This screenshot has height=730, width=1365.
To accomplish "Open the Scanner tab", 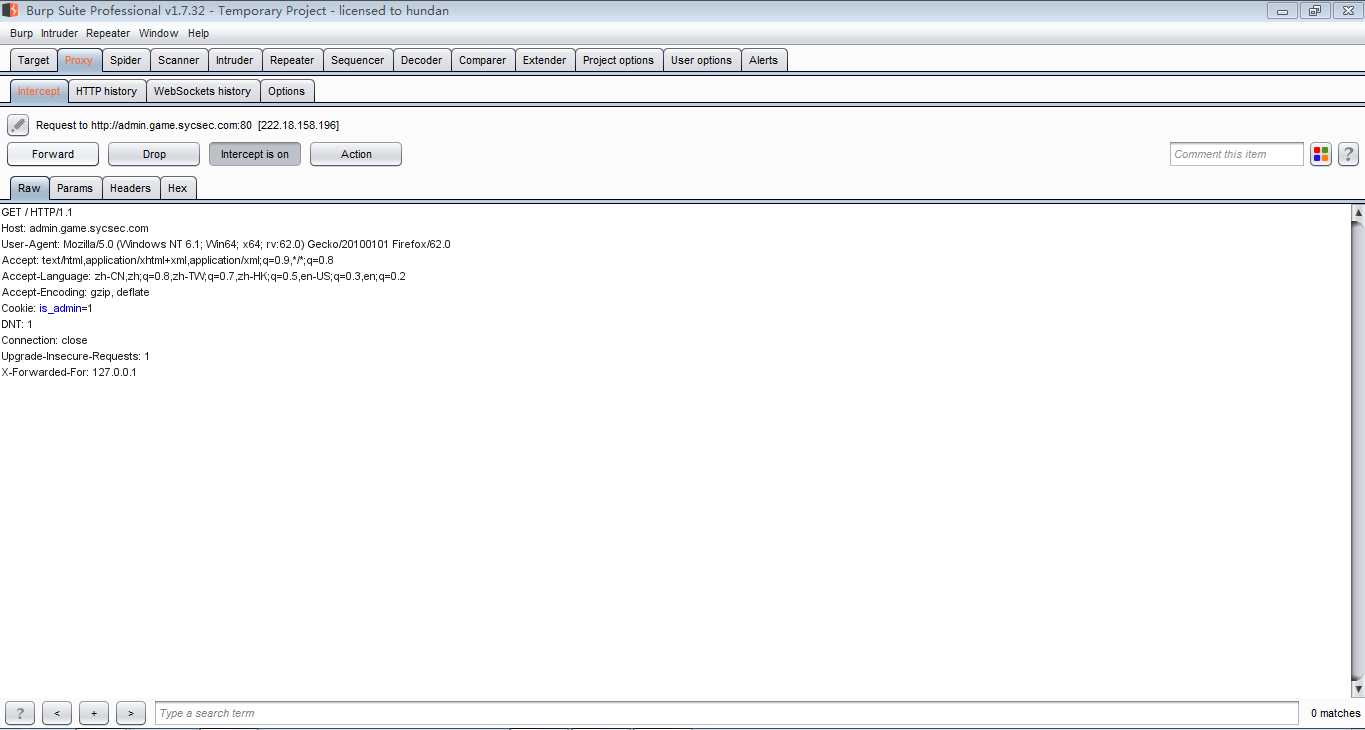I will (x=179, y=60).
